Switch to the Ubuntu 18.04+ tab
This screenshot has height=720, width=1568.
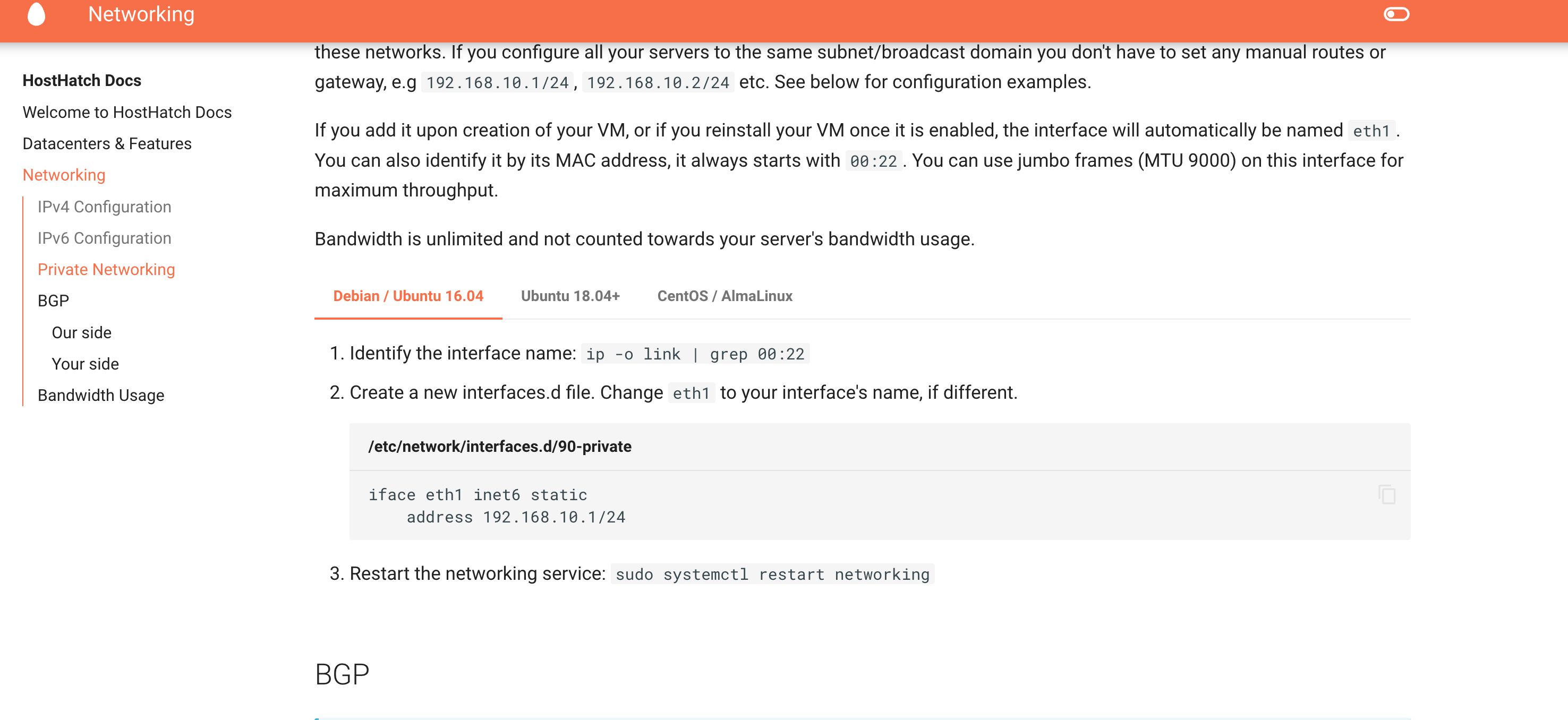(x=570, y=296)
